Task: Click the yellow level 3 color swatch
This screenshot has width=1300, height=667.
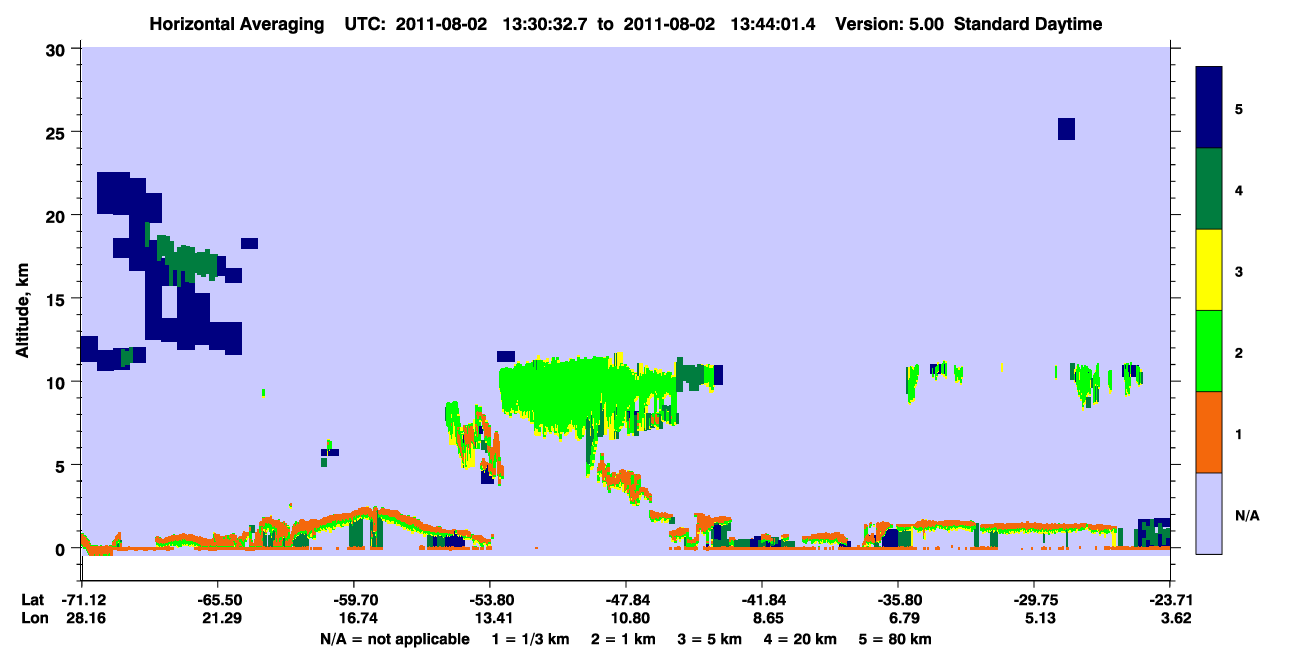Action: [1209, 270]
